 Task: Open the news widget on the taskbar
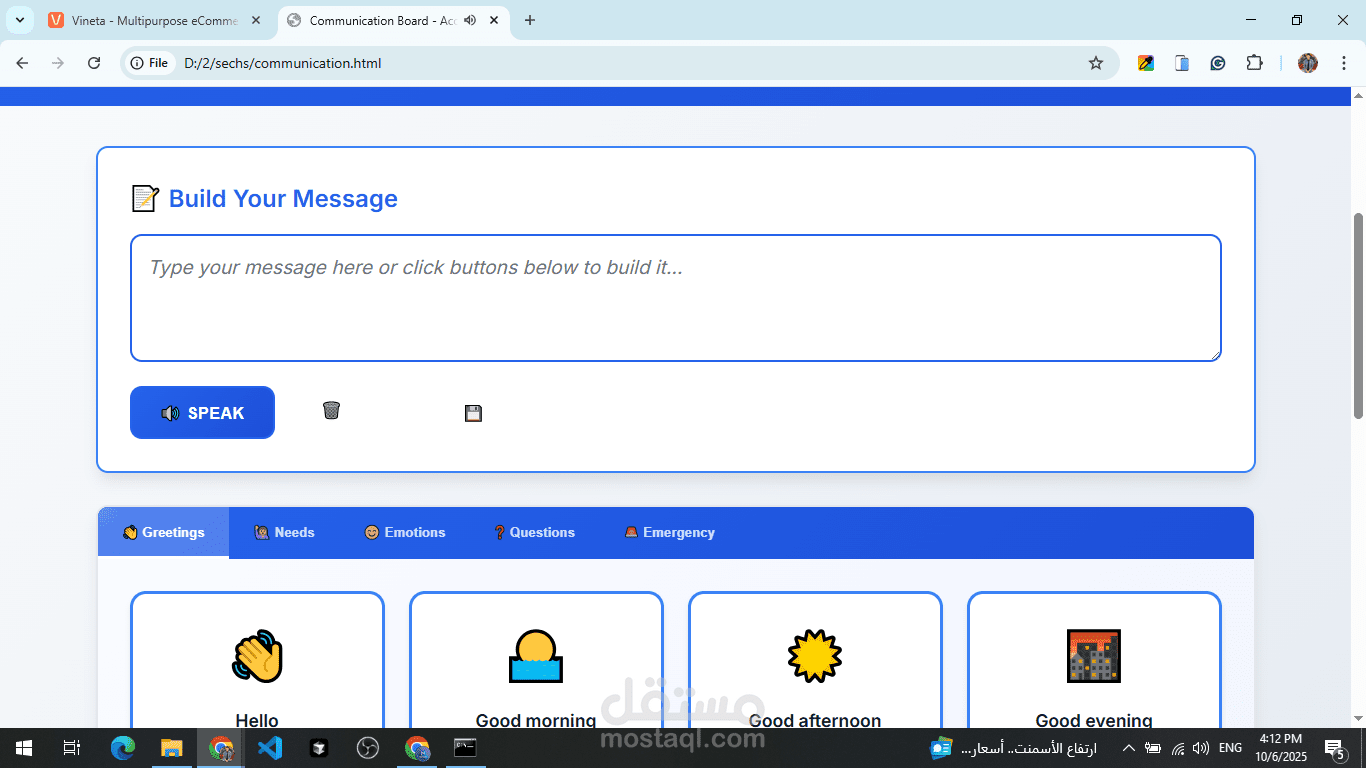click(x=1014, y=748)
